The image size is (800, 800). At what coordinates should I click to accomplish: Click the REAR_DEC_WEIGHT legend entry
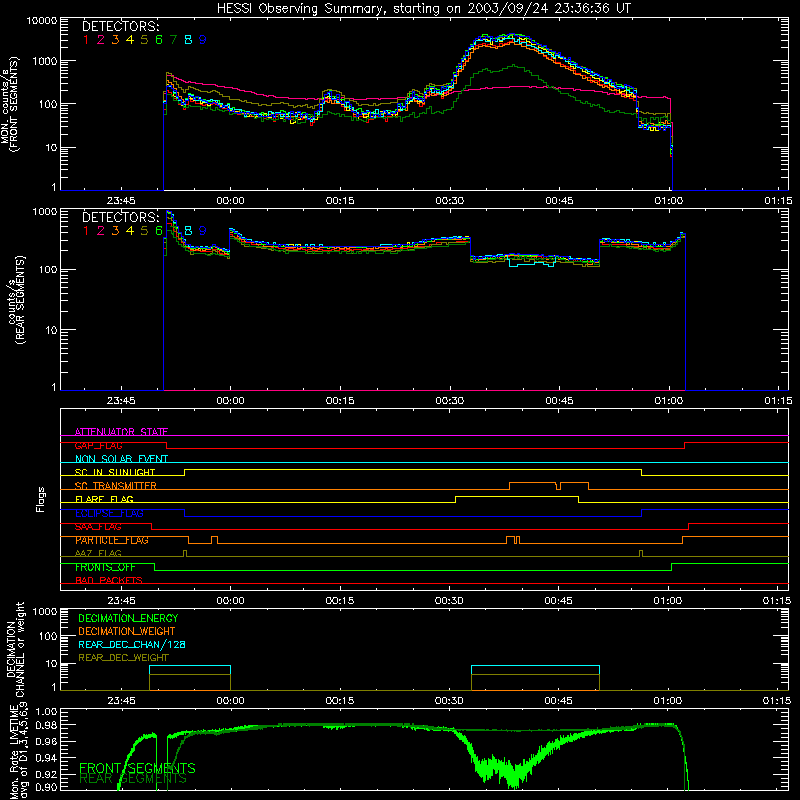click(x=123, y=658)
